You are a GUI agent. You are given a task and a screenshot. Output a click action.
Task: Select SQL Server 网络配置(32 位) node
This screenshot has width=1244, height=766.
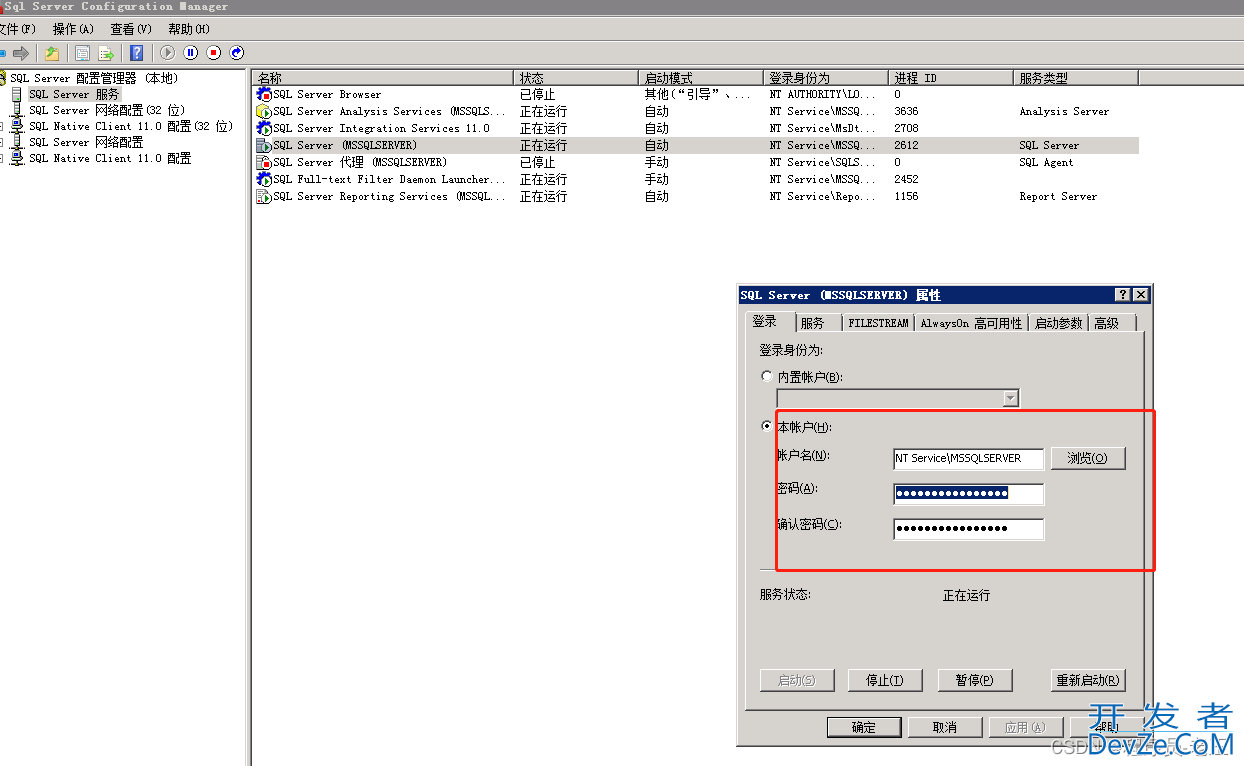click(x=107, y=110)
